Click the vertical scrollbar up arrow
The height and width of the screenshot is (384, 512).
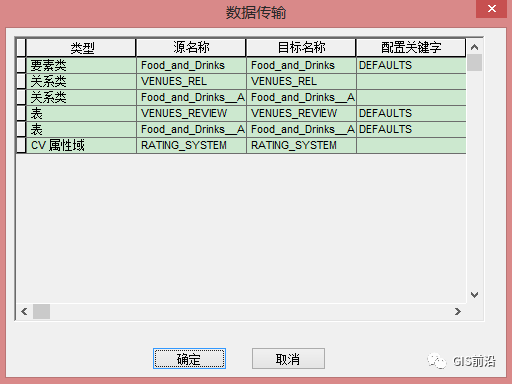pyautogui.click(x=474, y=47)
